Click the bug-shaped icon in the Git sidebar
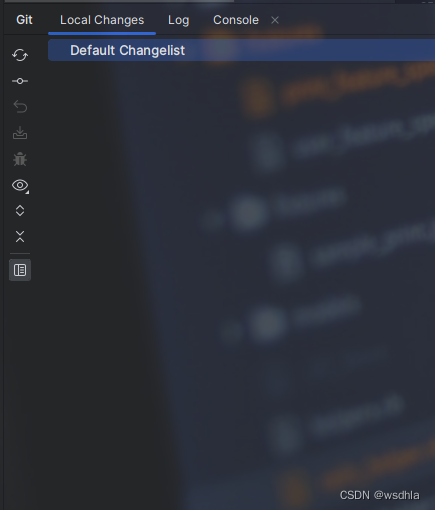This screenshot has width=435, height=510. click(x=20, y=159)
